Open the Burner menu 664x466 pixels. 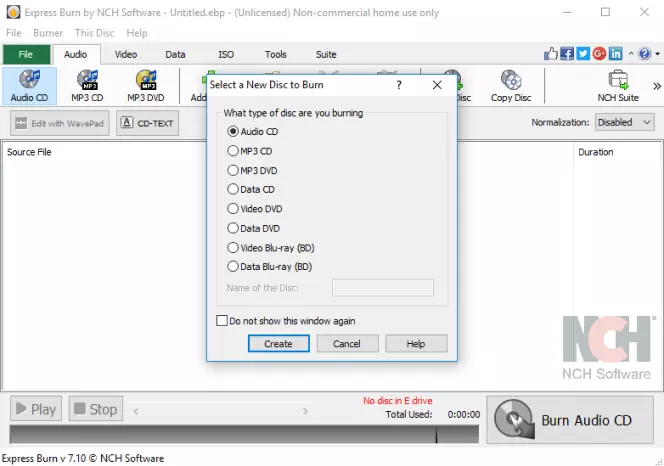(48, 33)
